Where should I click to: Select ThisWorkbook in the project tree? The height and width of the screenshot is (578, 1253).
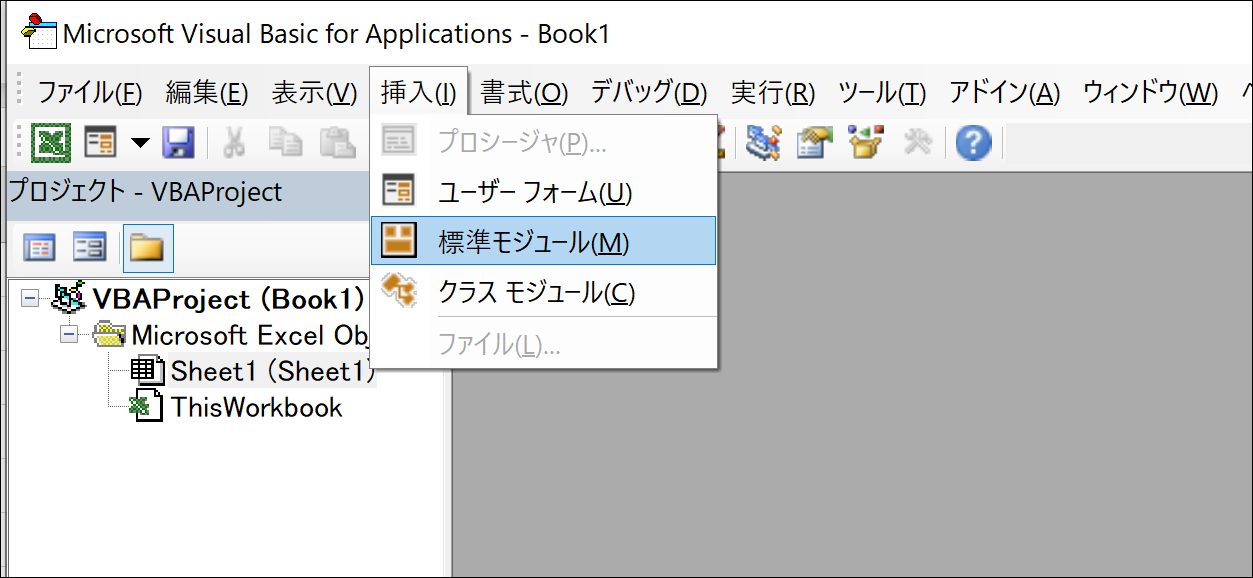point(256,407)
